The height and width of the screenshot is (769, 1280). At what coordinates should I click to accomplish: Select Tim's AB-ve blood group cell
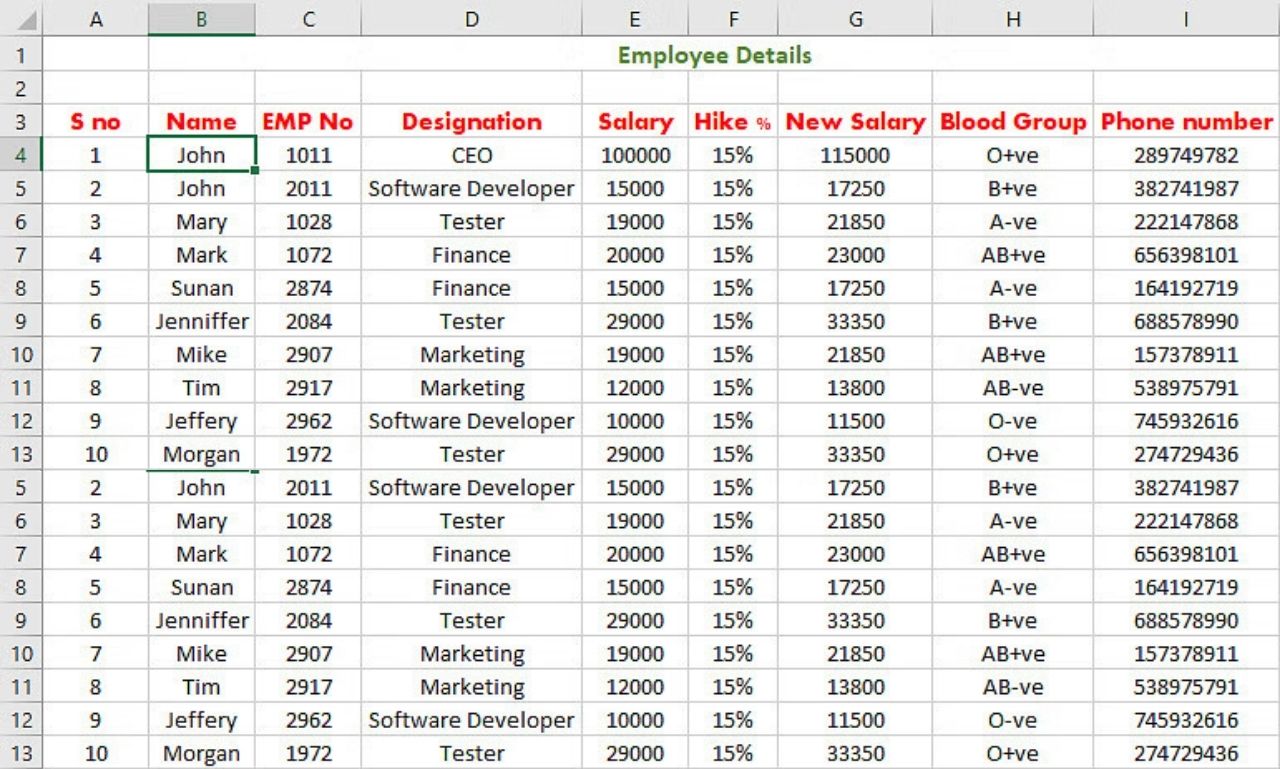(x=1013, y=388)
